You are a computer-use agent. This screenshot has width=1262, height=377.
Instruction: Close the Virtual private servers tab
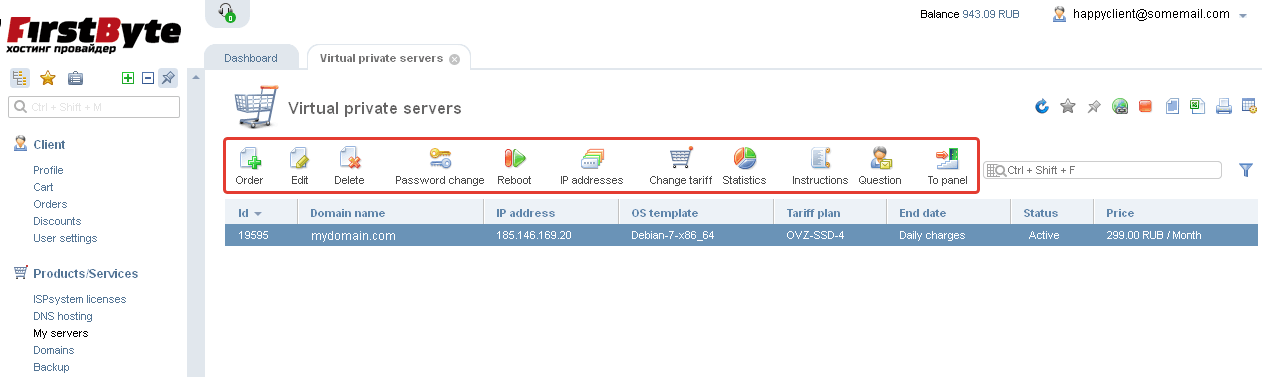(x=454, y=59)
